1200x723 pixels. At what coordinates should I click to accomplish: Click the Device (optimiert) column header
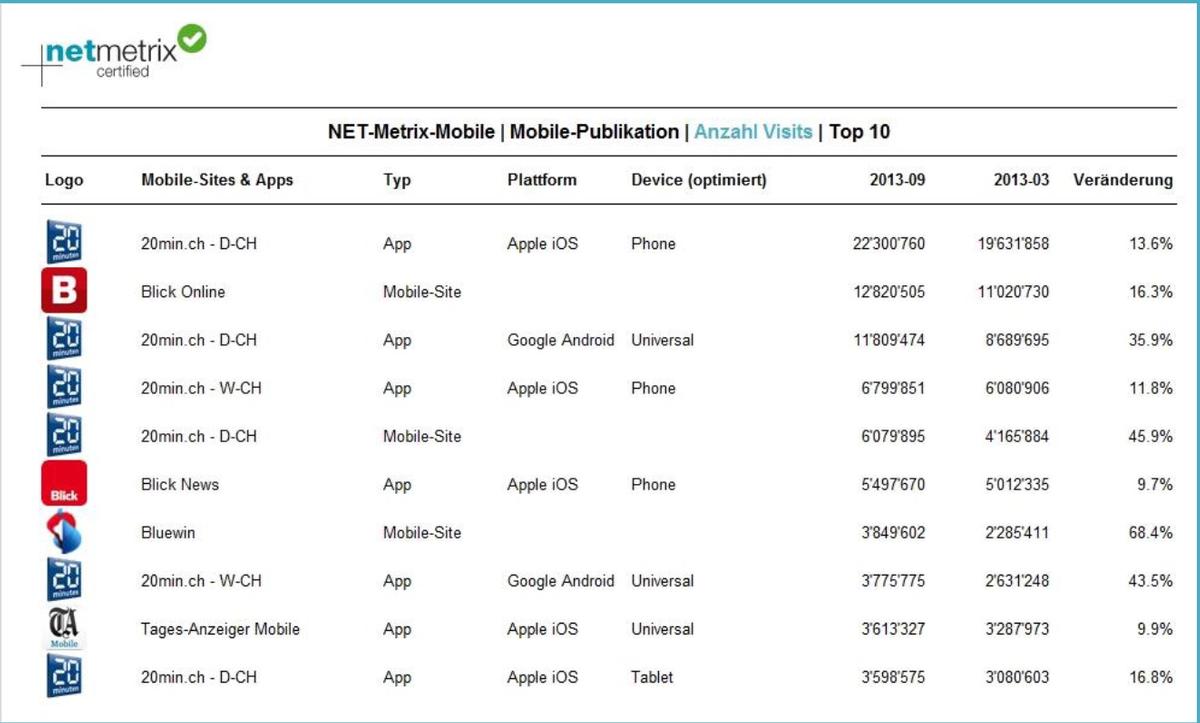699,181
